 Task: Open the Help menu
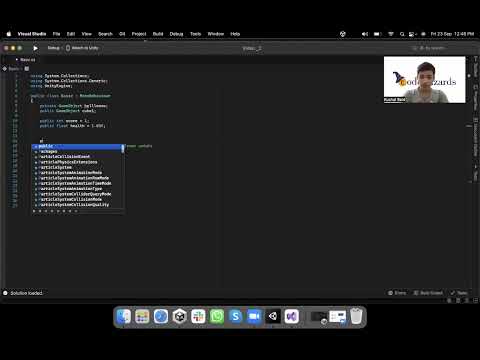[235, 34]
